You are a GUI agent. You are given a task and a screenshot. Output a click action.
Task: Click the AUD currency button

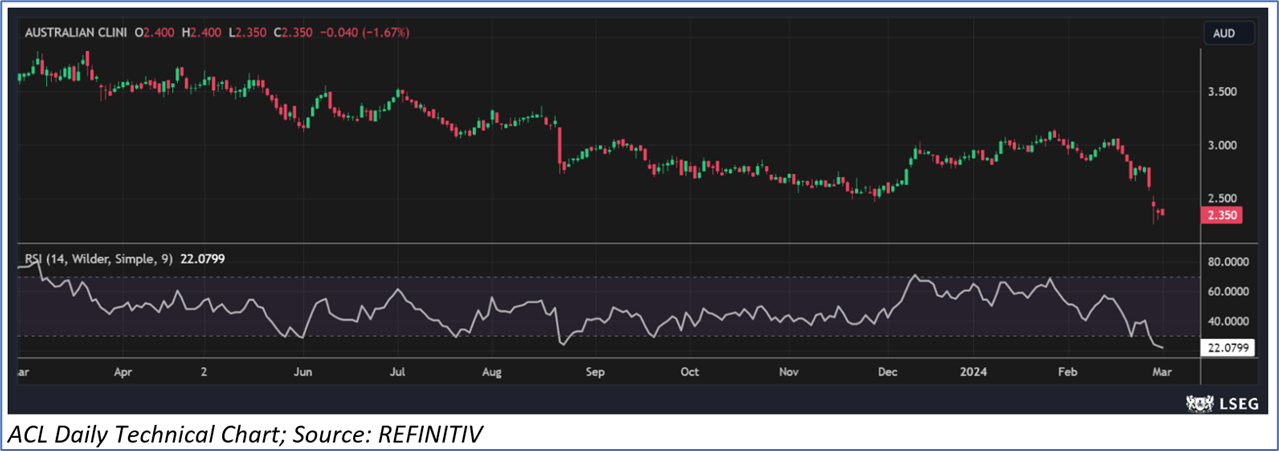(1228, 33)
